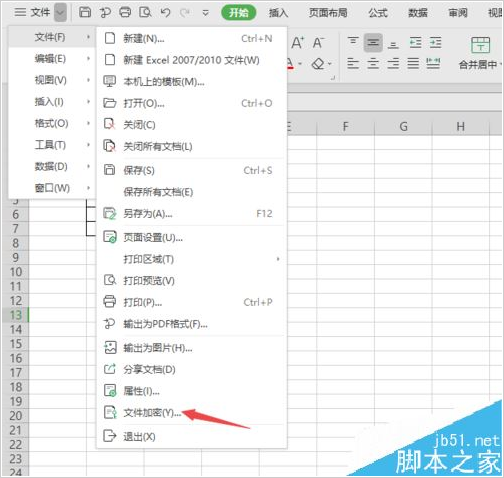Click the share document menu icon
This screenshot has height=478, width=504.
click(x=110, y=369)
